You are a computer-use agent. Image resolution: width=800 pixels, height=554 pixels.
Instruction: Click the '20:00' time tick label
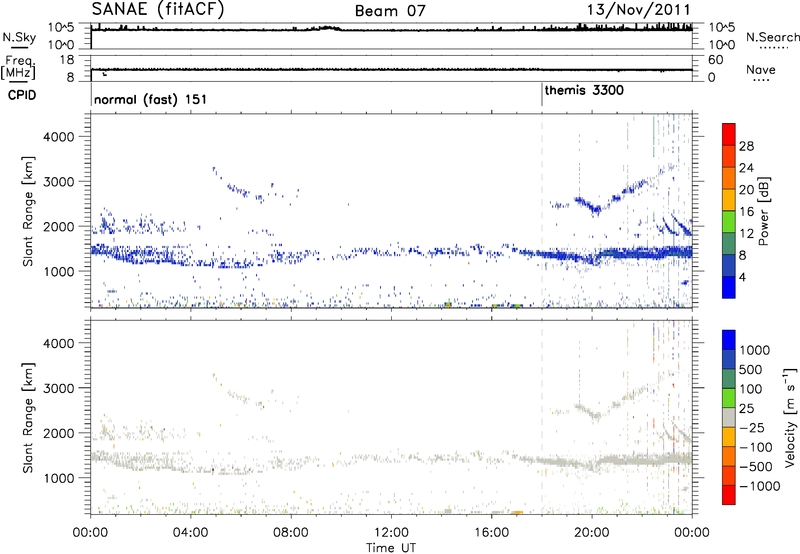591,533
